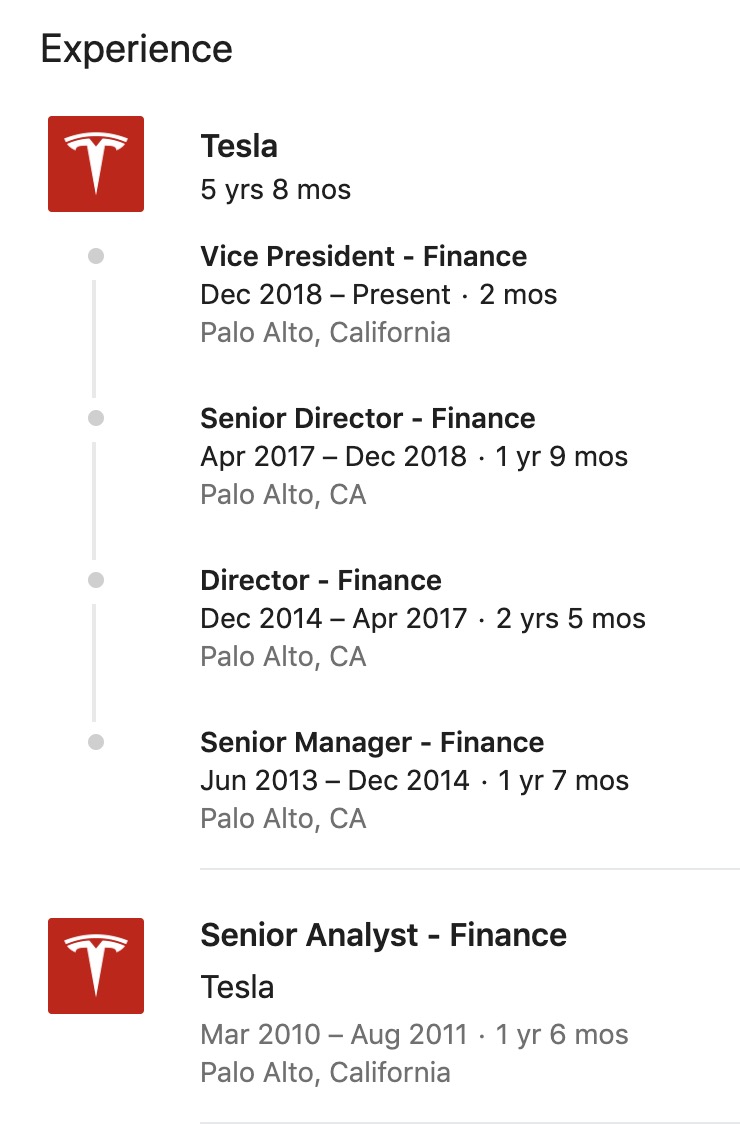The width and height of the screenshot is (740, 1126).
Task: Click the Tesla logo beside the 5 yrs 8 mos entry
Action: (96, 164)
